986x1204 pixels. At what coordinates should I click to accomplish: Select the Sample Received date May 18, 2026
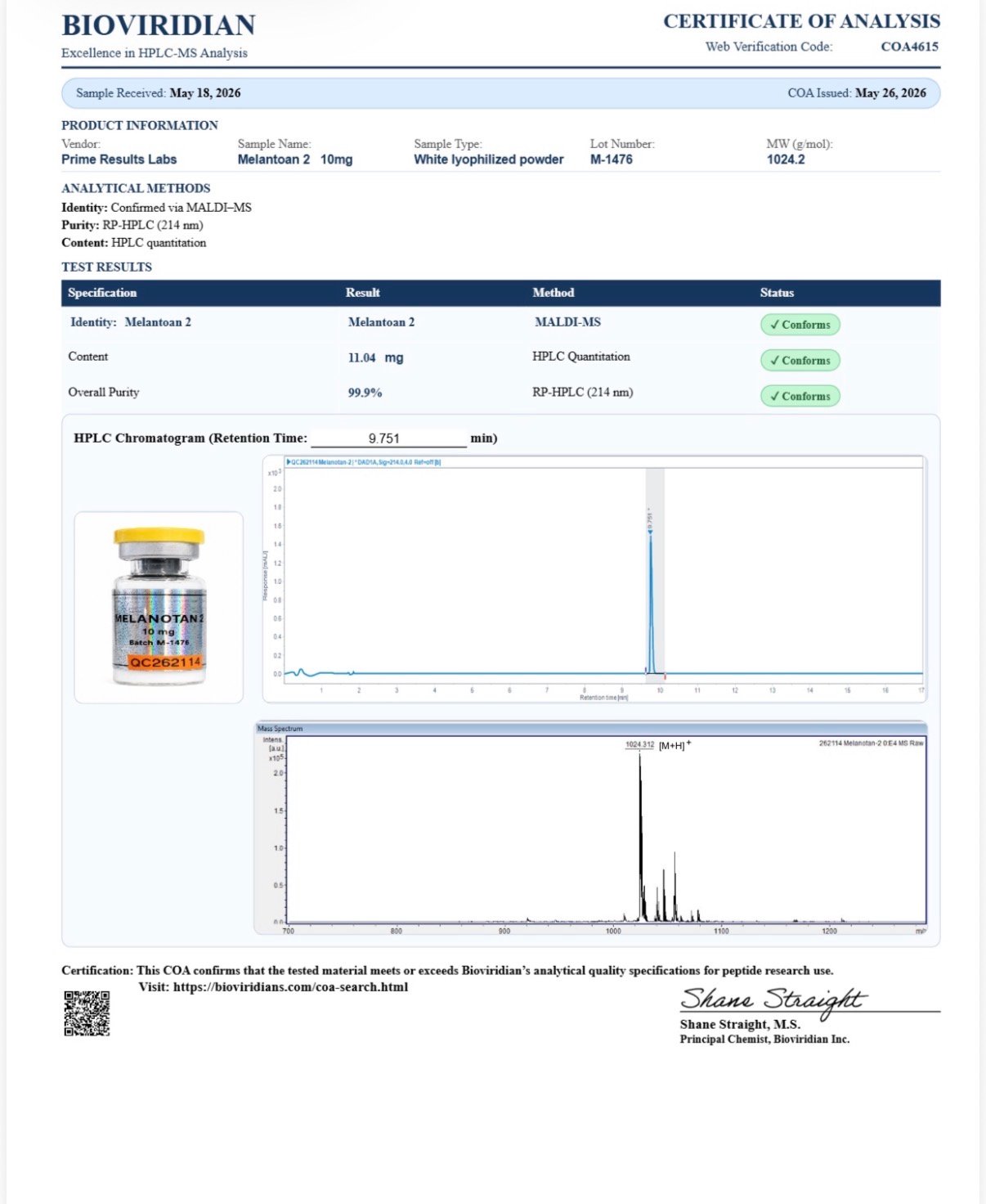pos(205,93)
